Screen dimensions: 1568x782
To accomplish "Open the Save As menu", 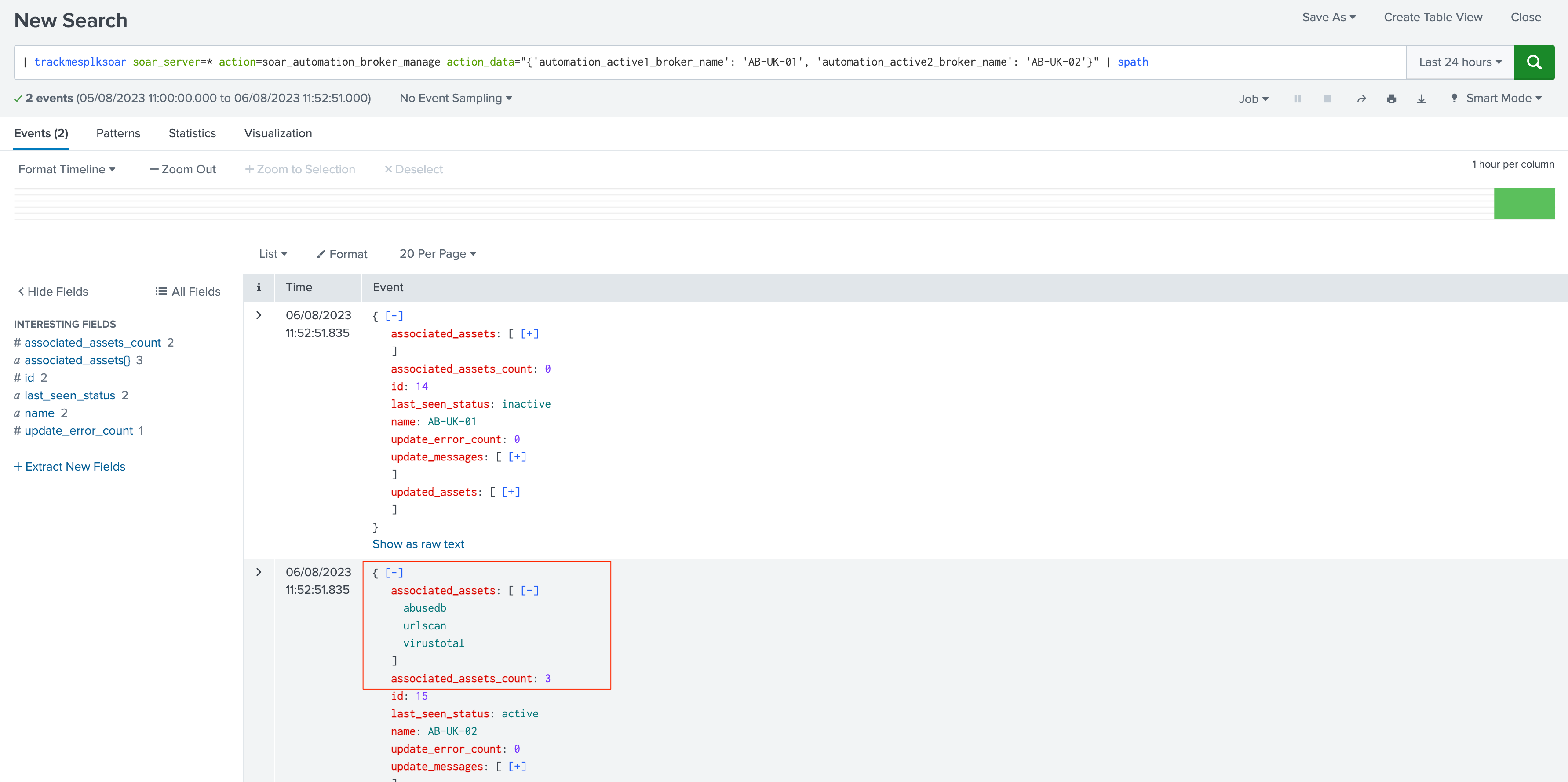I will [x=1329, y=17].
